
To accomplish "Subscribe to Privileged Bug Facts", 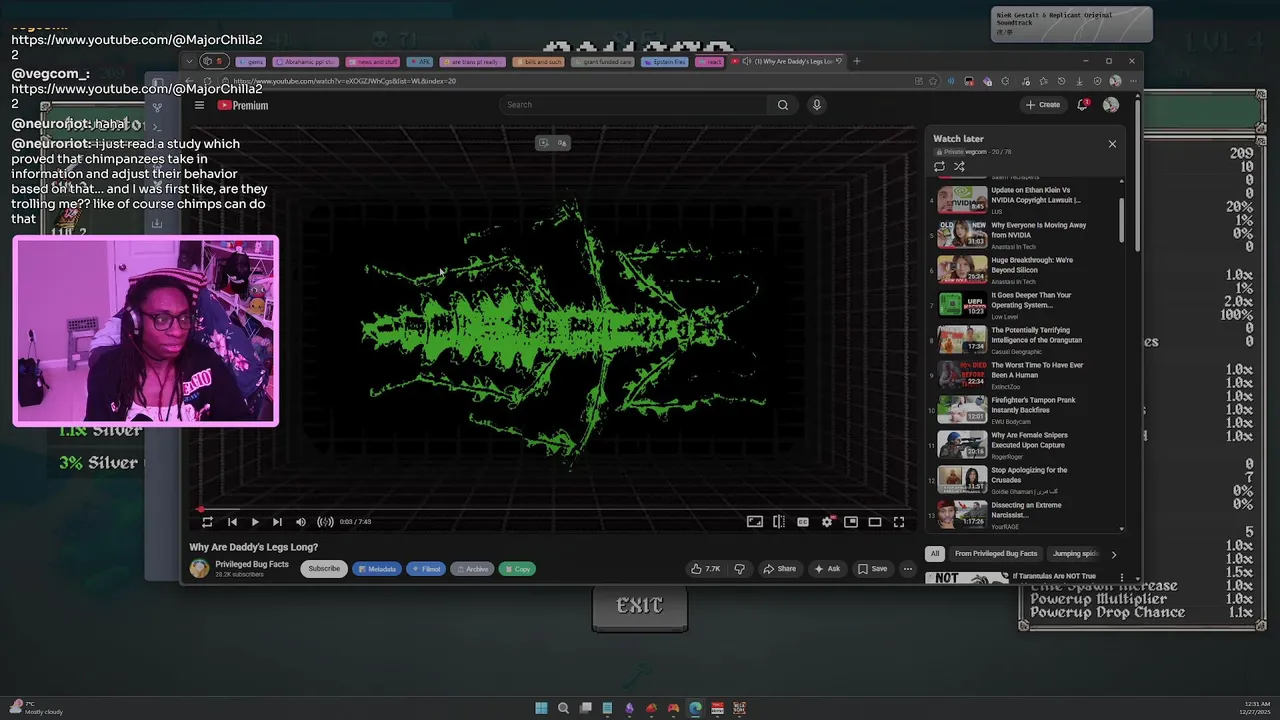I will pyautogui.click(x=324, y=569).
